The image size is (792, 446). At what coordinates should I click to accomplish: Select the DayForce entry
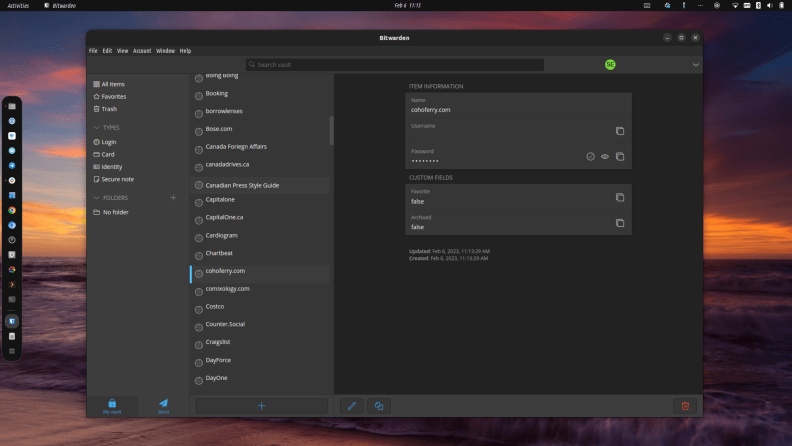[260, 362]
